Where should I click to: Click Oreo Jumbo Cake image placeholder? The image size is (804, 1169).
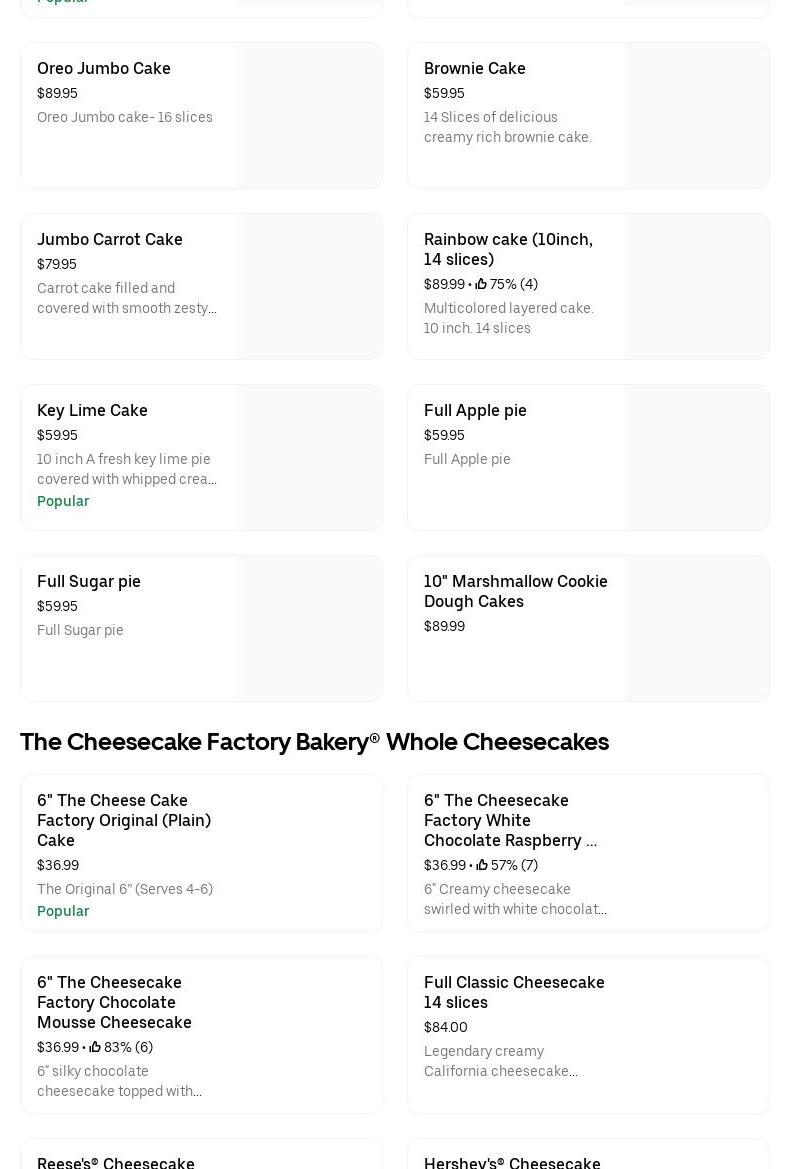pyautogui.click(x=310, y=116)
